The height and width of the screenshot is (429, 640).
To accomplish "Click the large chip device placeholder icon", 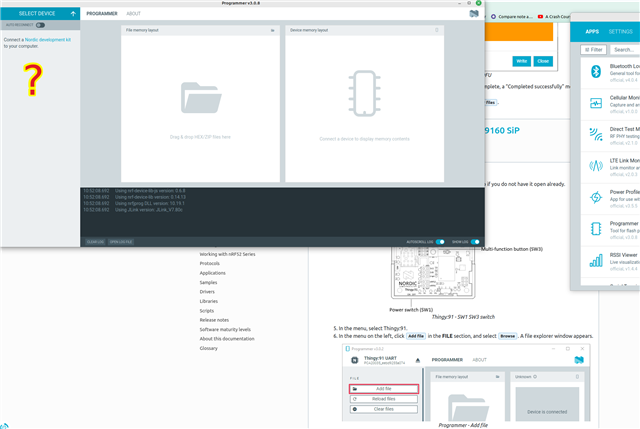I will (364, 93).
